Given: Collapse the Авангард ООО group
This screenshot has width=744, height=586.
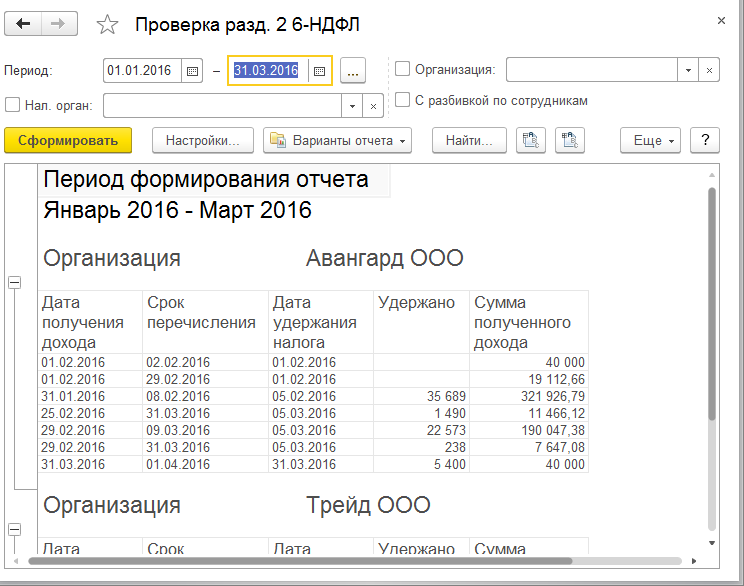Looking at the screenshot, I should [x=14, y=283].
